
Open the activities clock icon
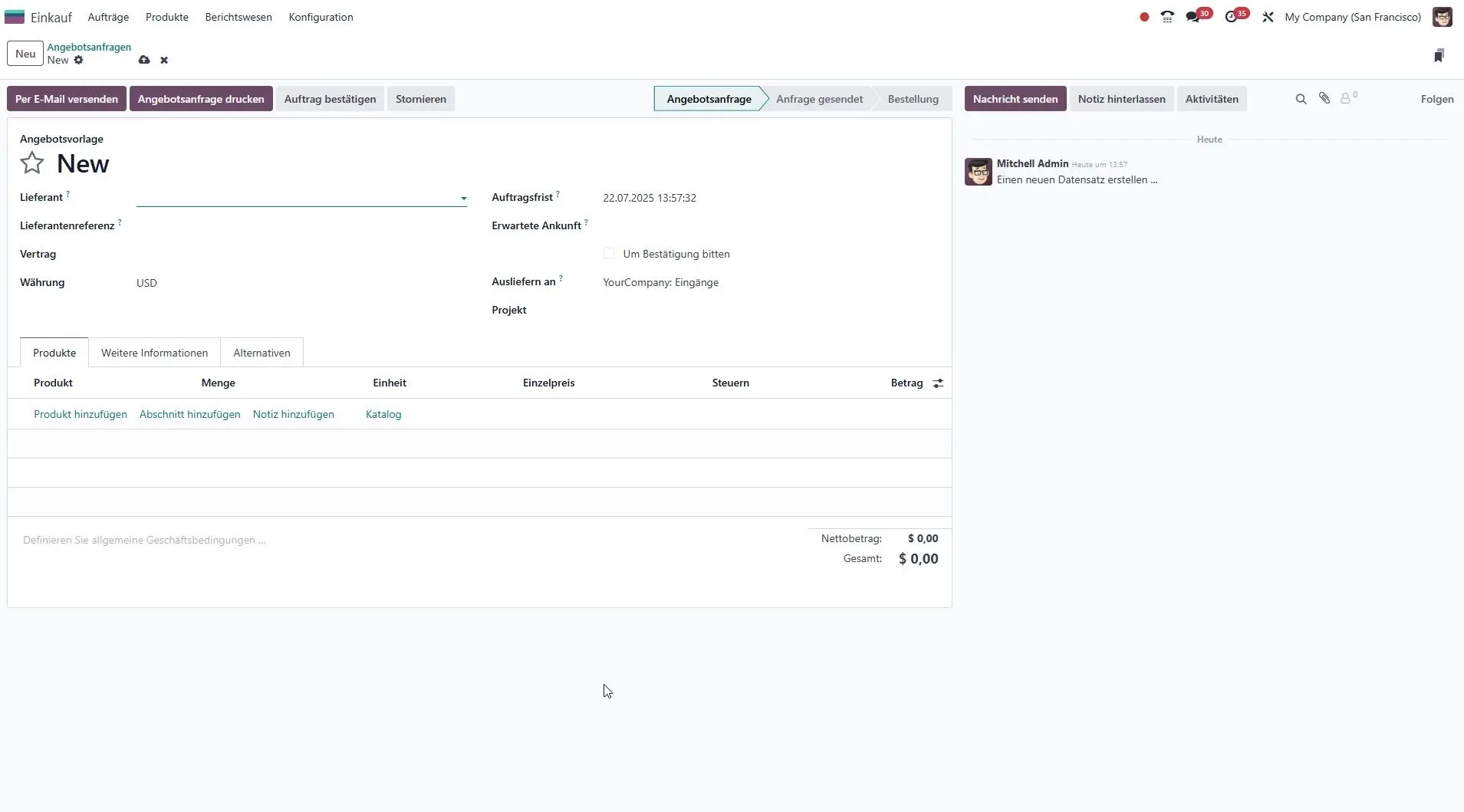tap(1232, 17)
